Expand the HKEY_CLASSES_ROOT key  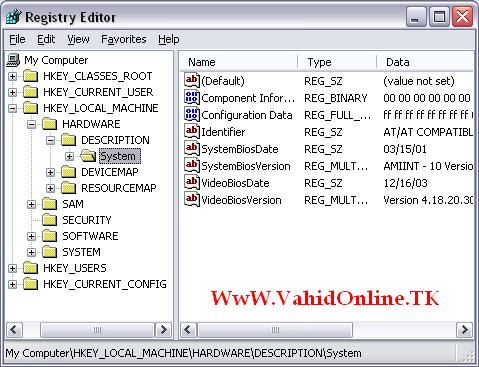(12, 76)
